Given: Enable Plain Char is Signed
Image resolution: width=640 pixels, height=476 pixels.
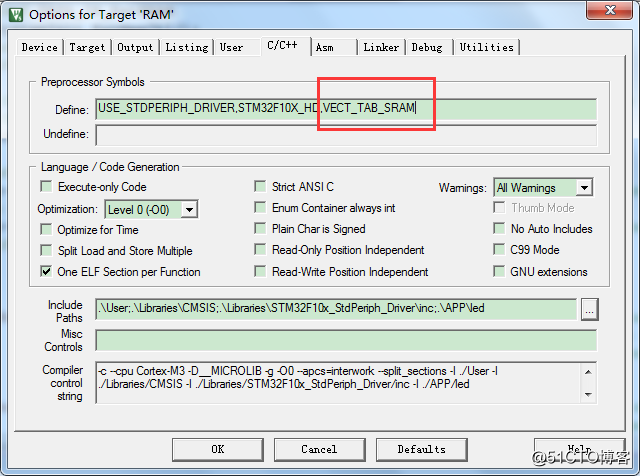Looking at the screenshot, I should point(260,229).
